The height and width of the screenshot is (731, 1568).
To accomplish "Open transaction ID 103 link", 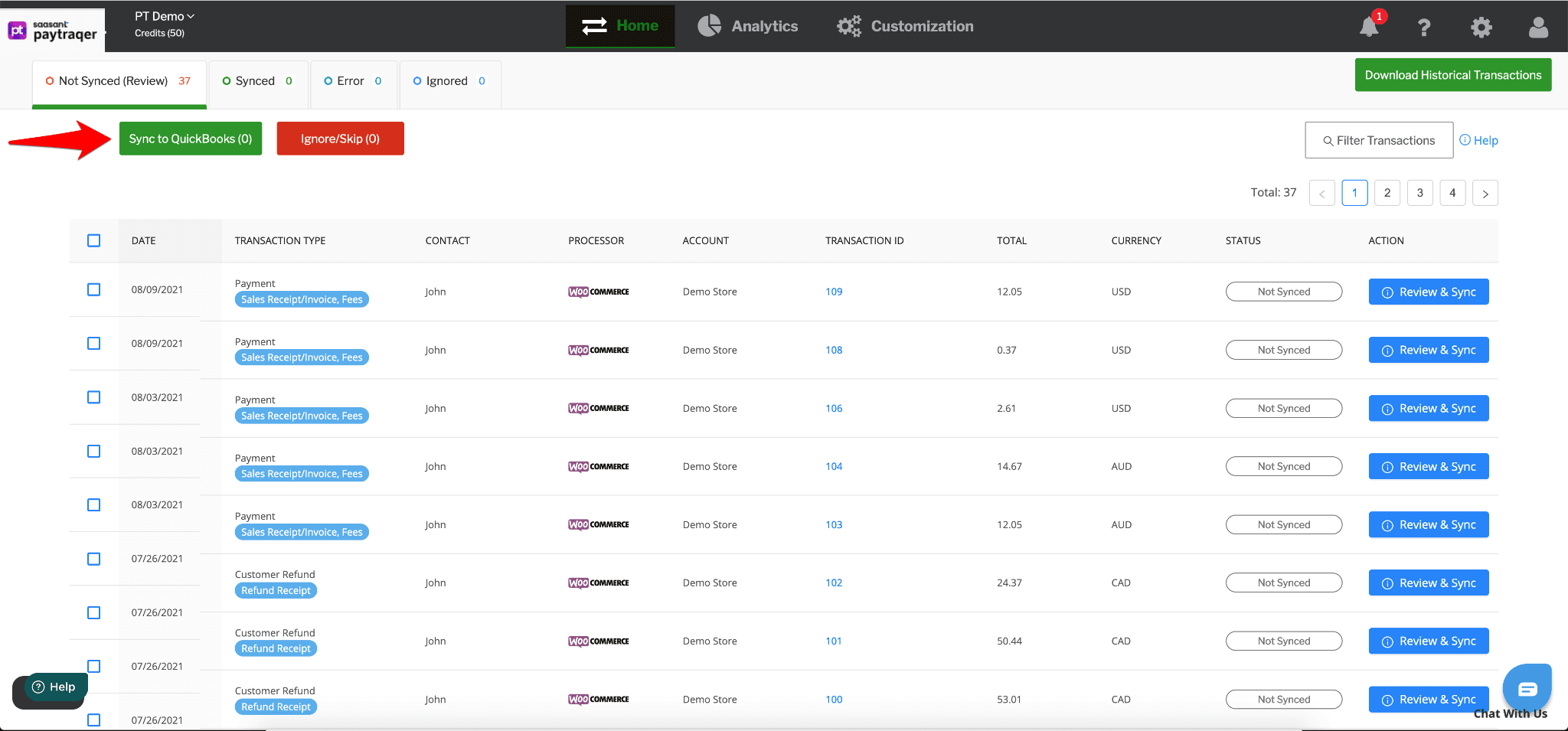I will point(834,524).
